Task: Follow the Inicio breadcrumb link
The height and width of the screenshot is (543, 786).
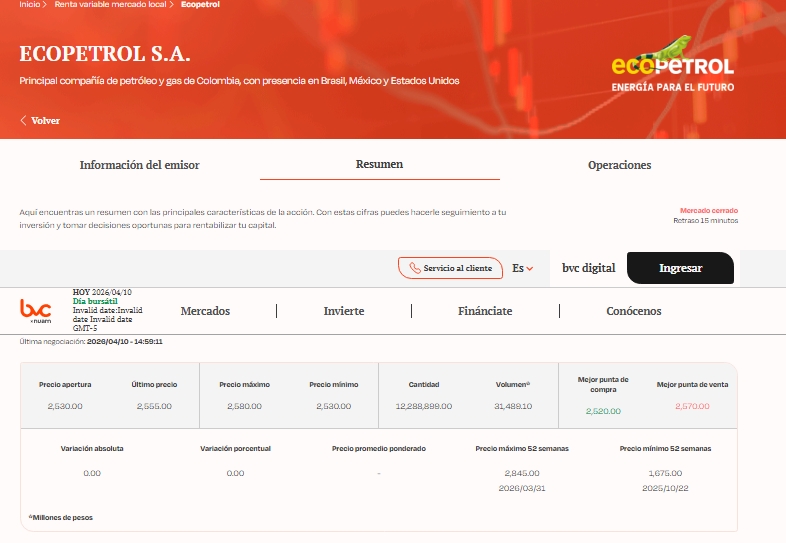Action: click(30, 5)
